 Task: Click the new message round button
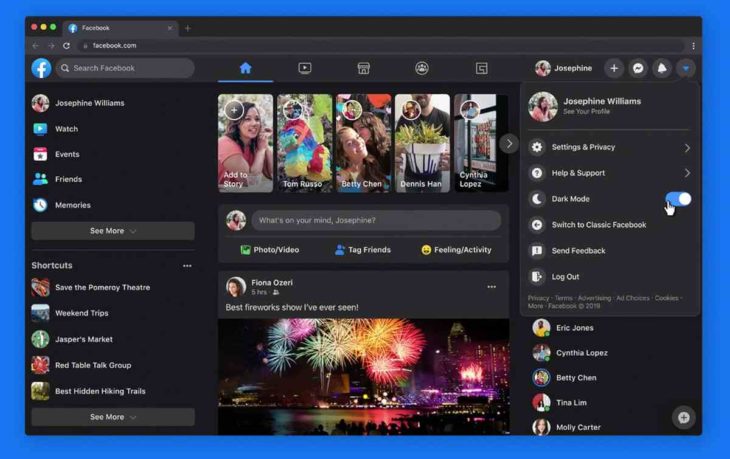coord(683,418)
